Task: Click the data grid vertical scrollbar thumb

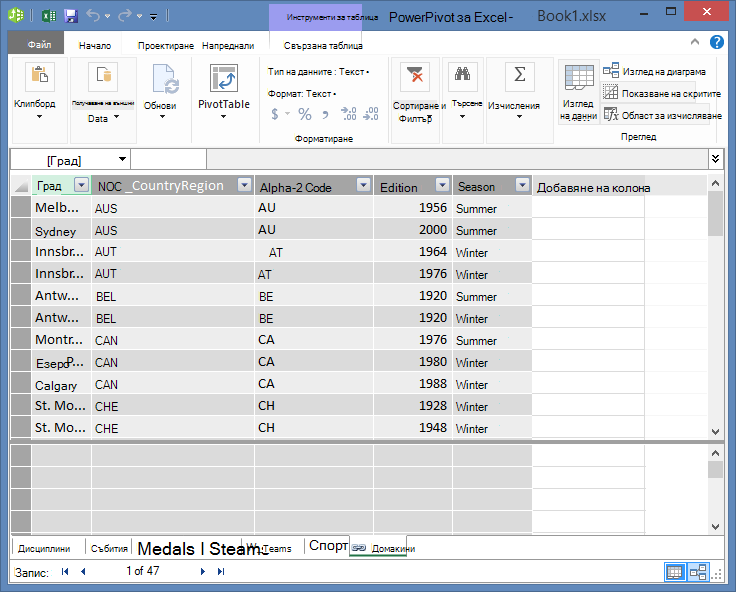Action: pos(715,214)
